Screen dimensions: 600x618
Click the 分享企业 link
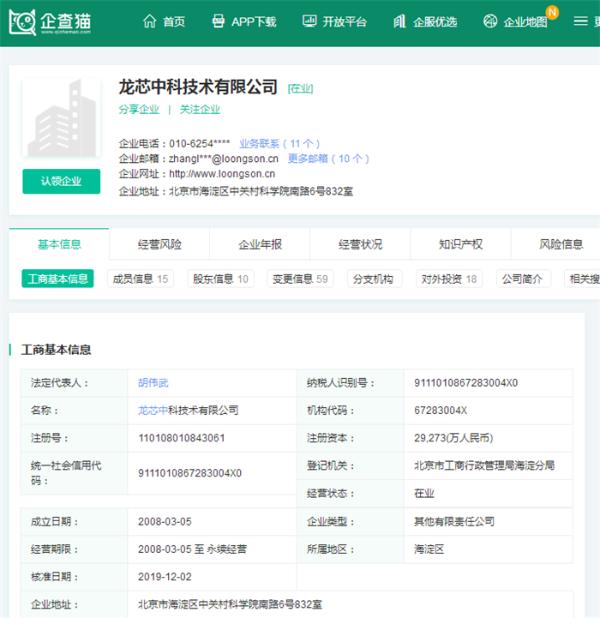click(x=139, y=109)
